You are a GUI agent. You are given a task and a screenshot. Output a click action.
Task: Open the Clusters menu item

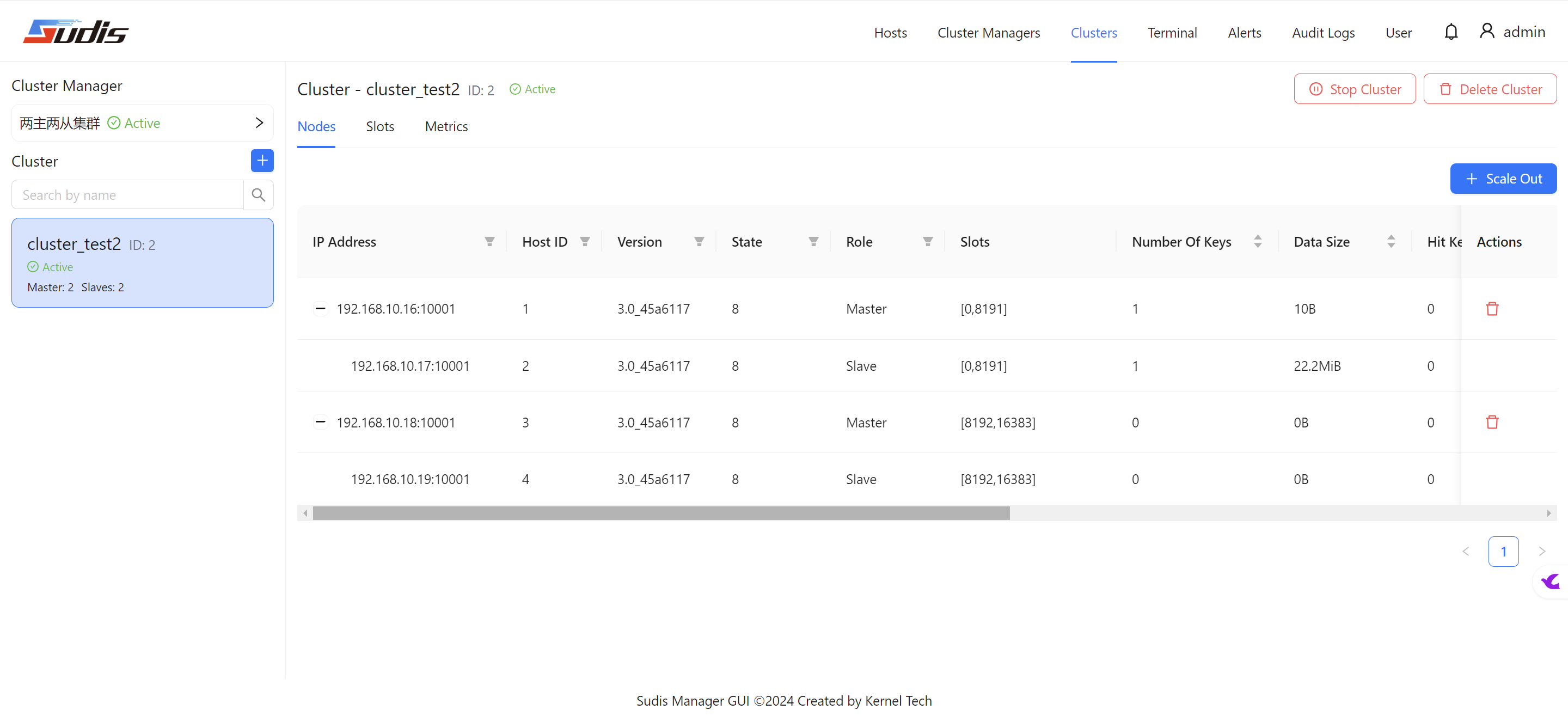click(x=1094, y=33)
